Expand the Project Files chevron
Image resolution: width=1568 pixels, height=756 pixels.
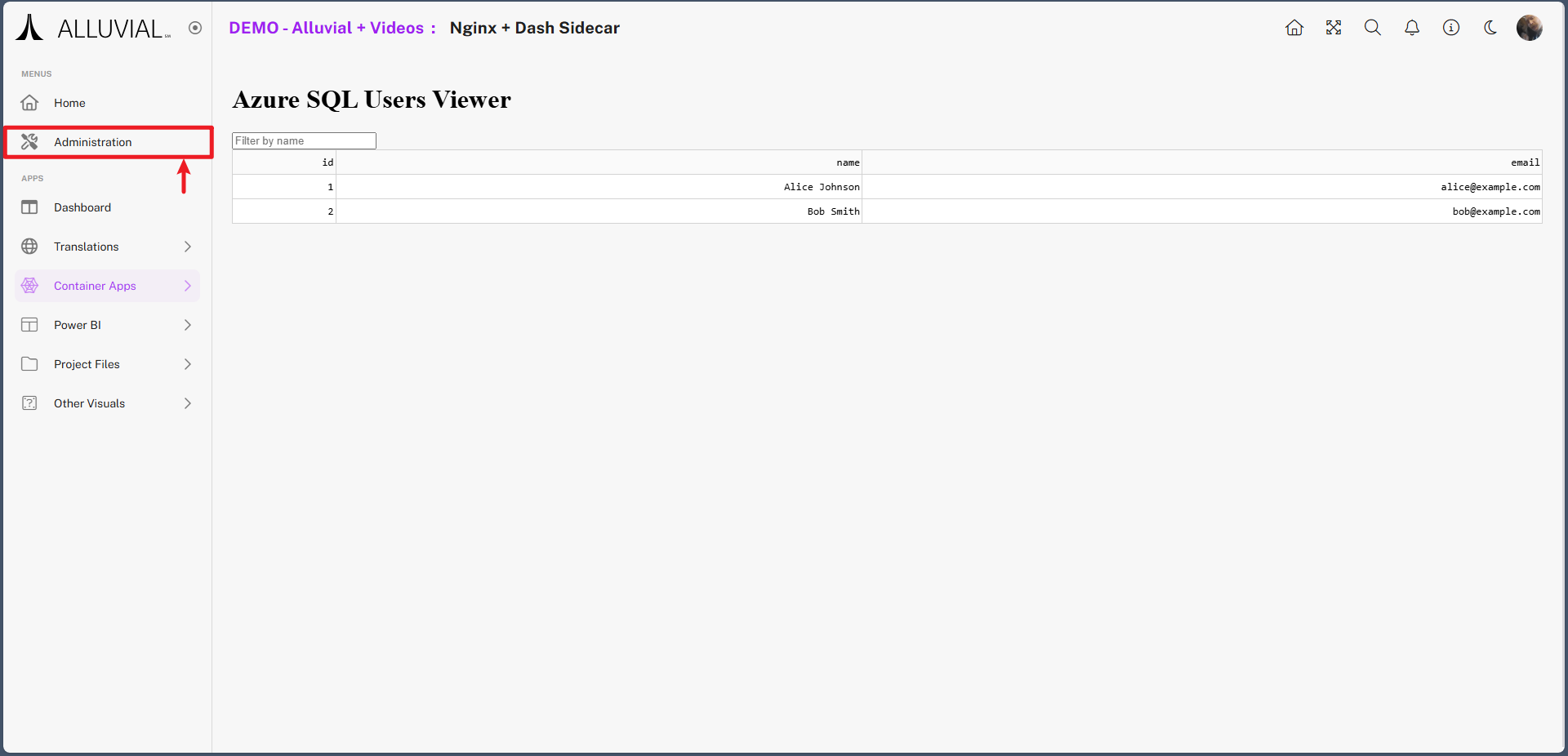(187, 364)
